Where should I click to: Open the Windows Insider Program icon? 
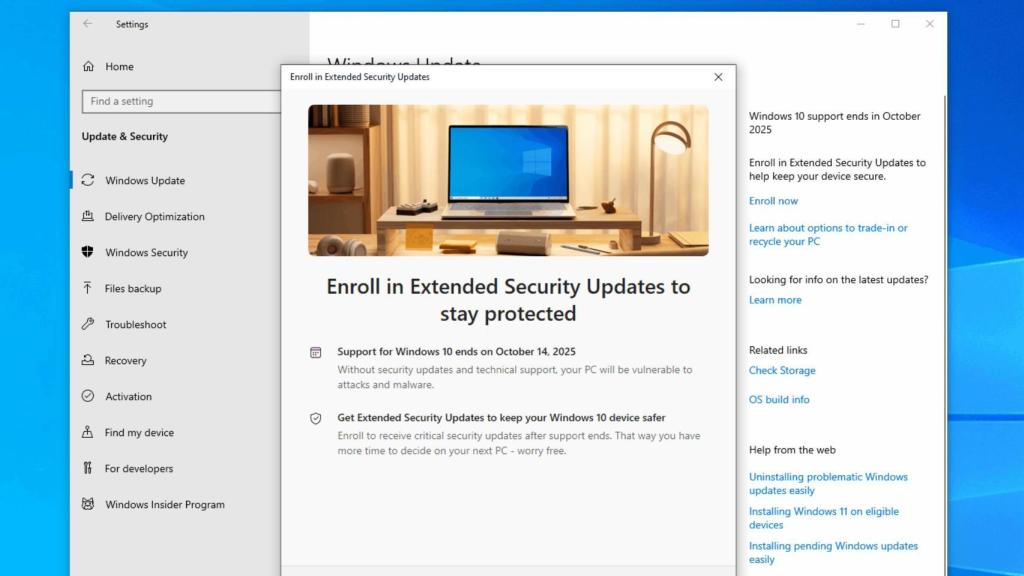(88, 504)
